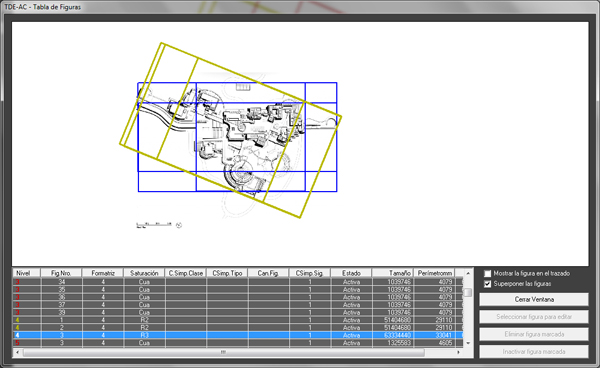This screenshot has height=368, width=600.
Task: Select figure number 34 cell
Action: [61, 282]
